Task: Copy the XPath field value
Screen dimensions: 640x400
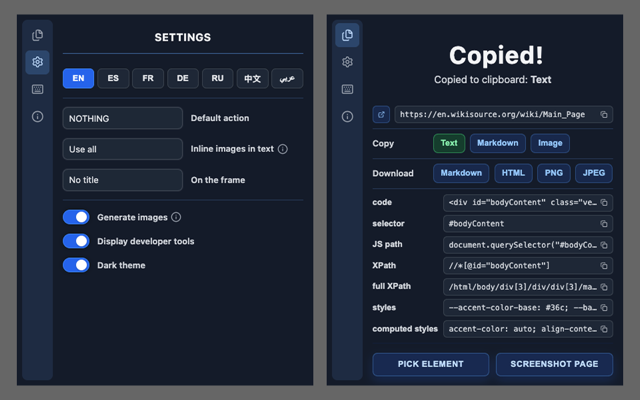Action: (604, 266)
